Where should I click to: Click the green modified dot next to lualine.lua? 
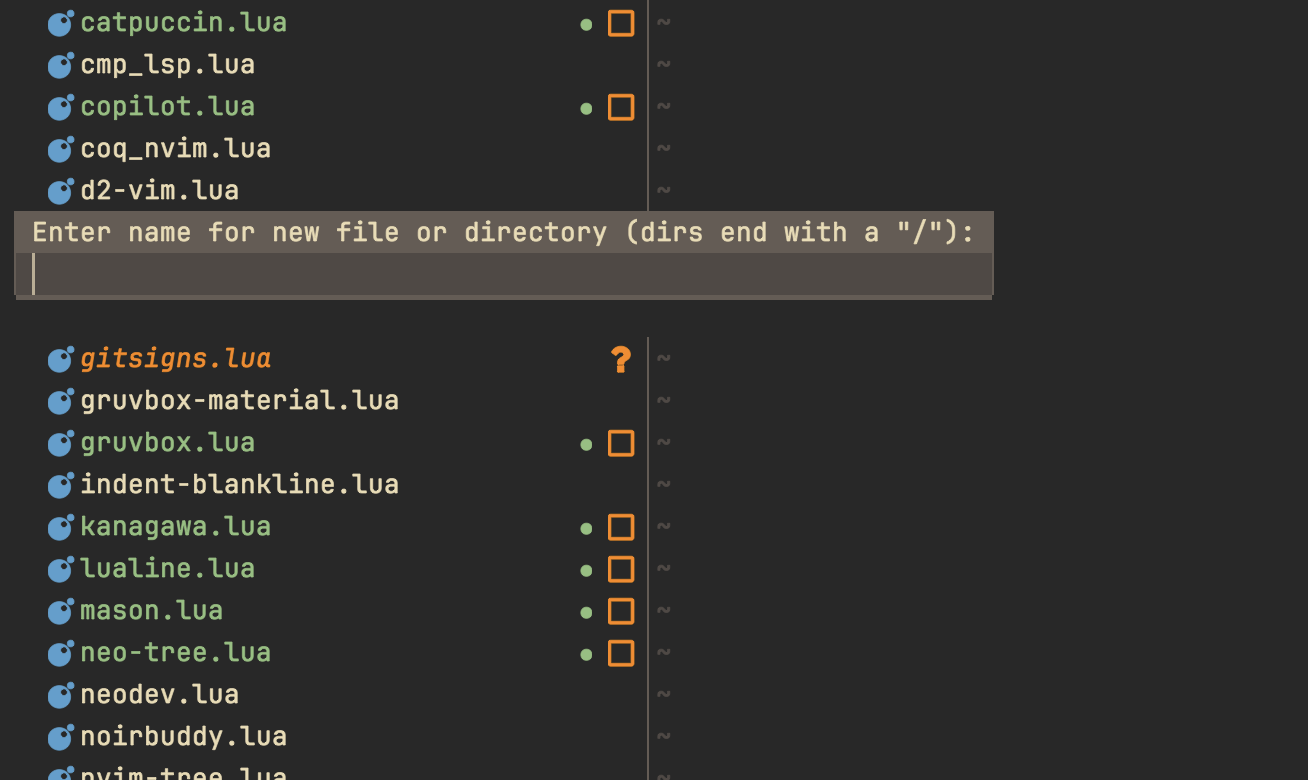coord(587,569)
